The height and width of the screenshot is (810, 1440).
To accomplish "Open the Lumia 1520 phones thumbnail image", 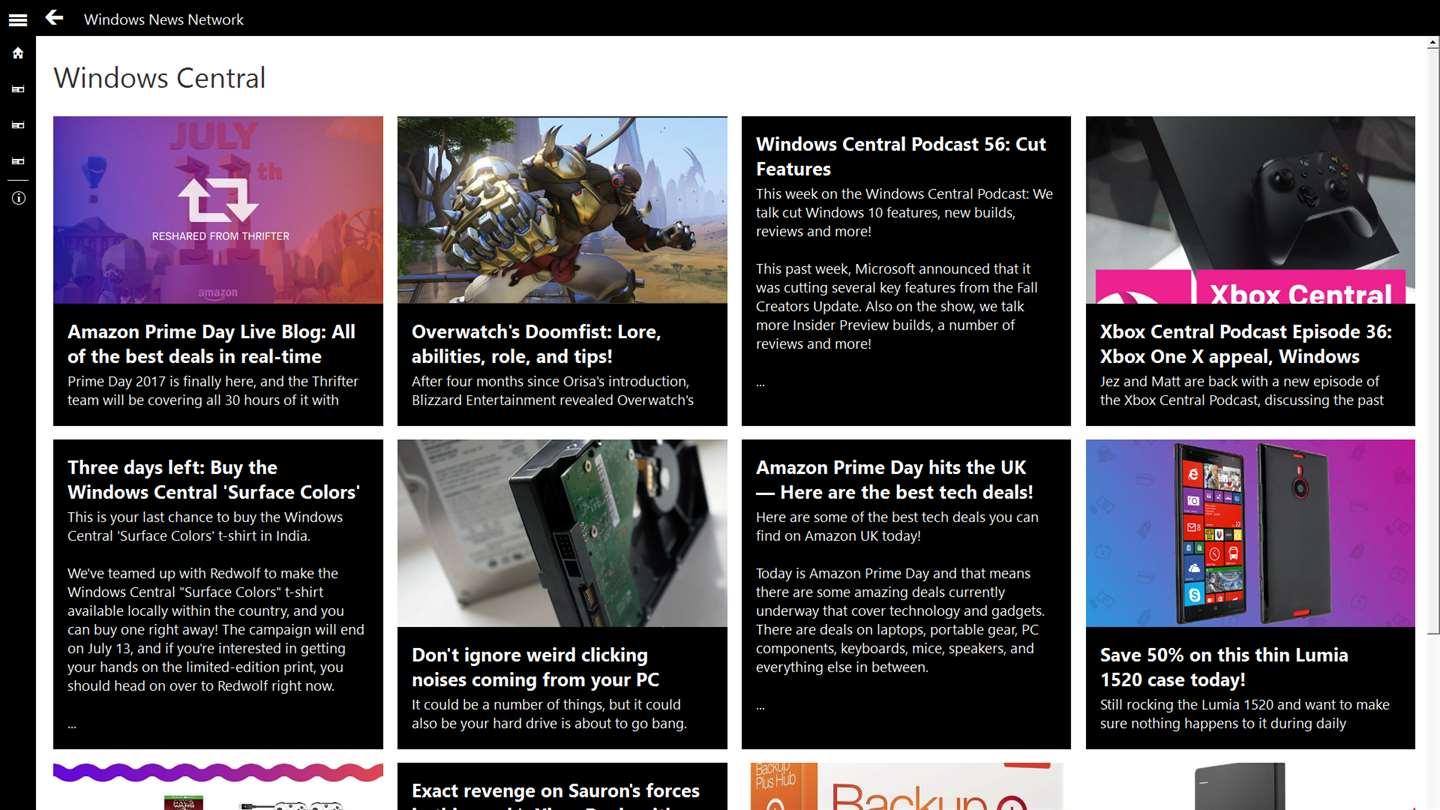I will [1250, 533].
